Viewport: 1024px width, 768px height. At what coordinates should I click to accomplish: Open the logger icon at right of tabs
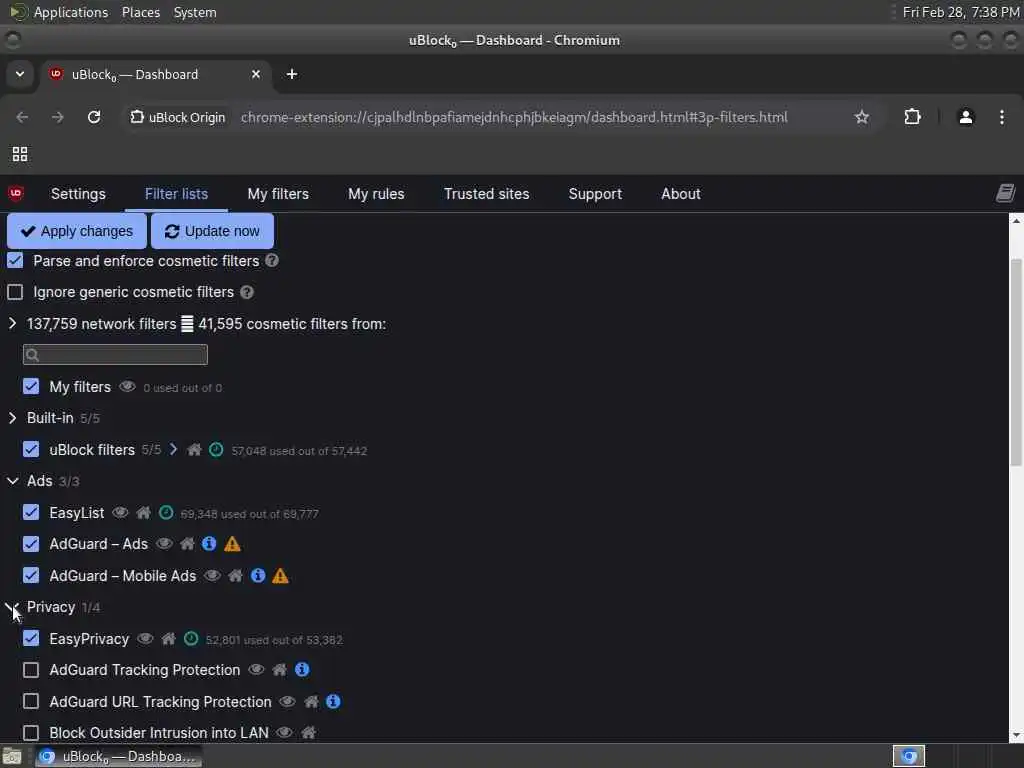pos(1005,193)
